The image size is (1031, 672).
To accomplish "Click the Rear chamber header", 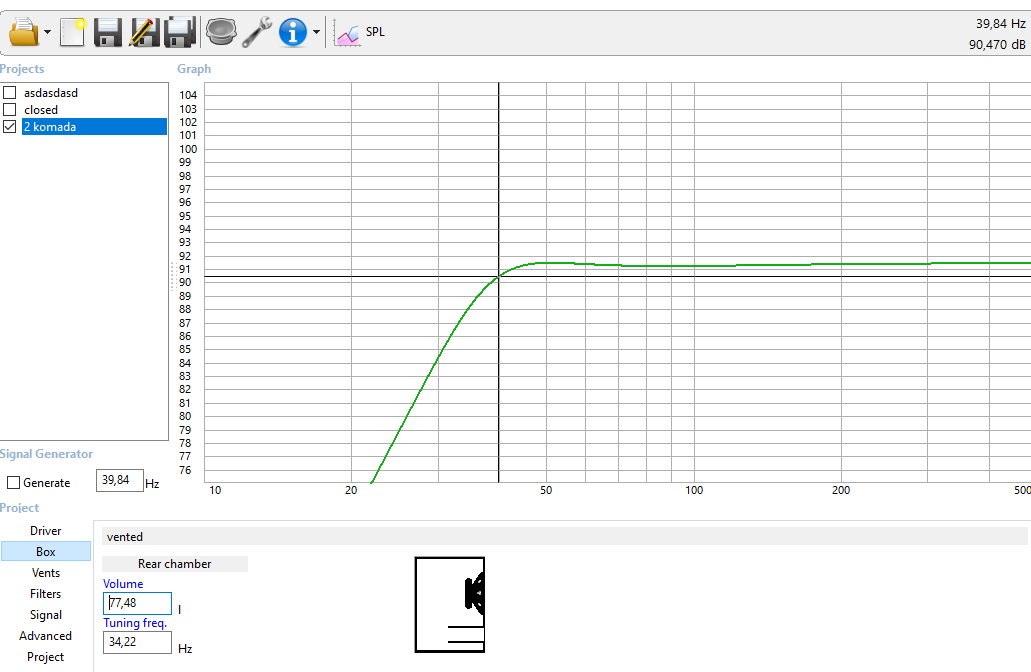I will click(x=175, y=564).
